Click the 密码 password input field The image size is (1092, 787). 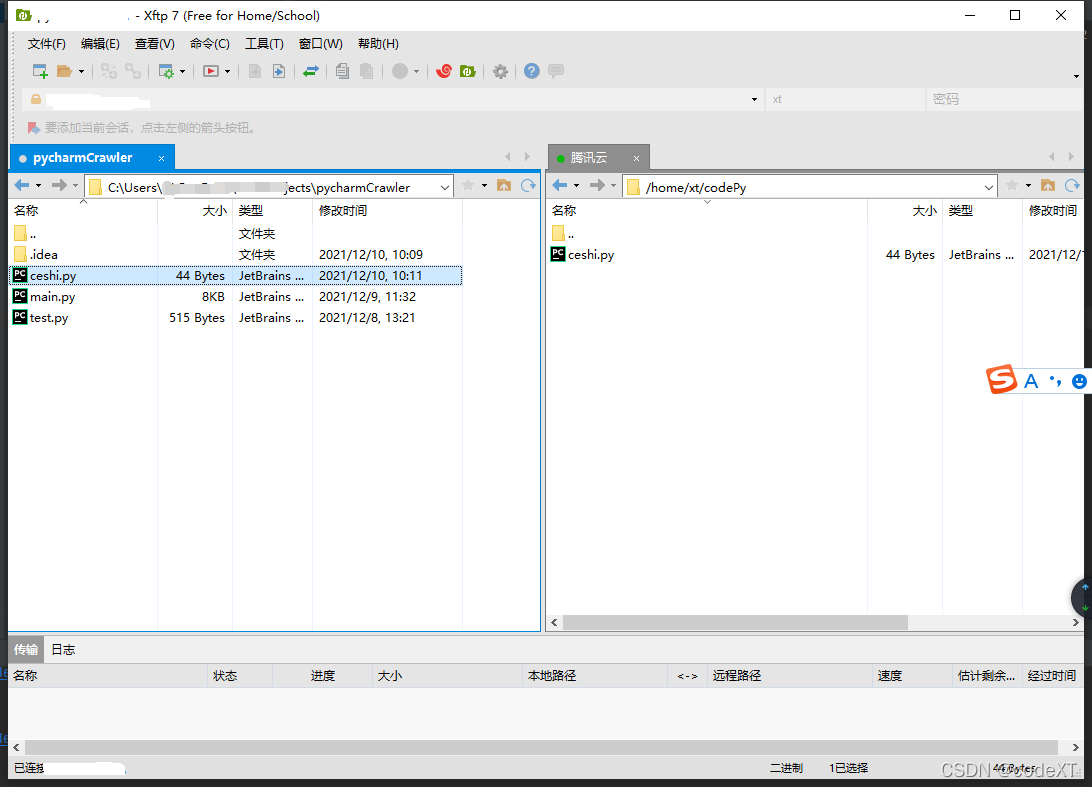click(x=1000, y=99)
